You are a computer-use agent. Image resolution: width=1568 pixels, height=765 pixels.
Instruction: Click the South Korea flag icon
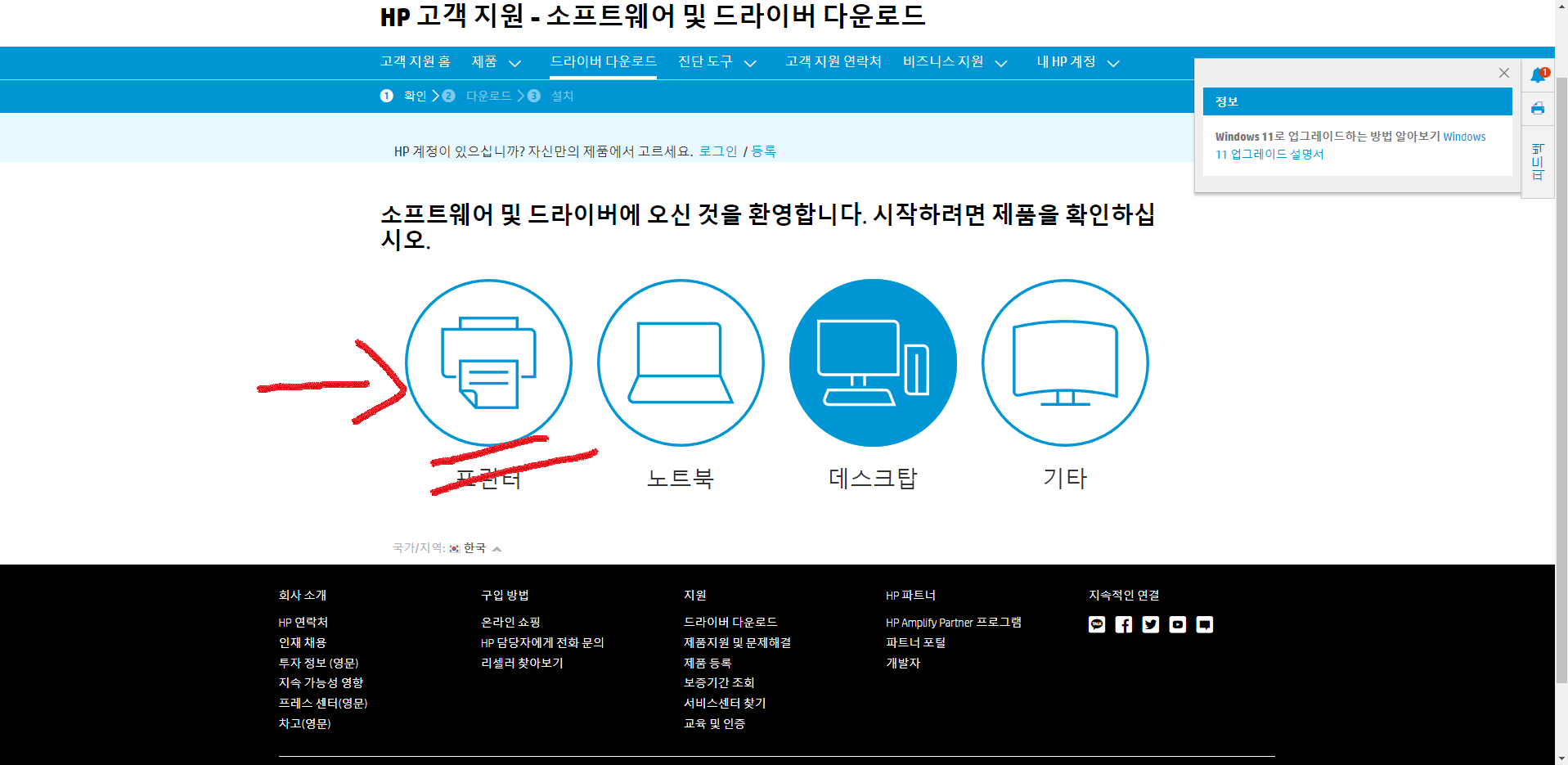(x=454, y=548)
